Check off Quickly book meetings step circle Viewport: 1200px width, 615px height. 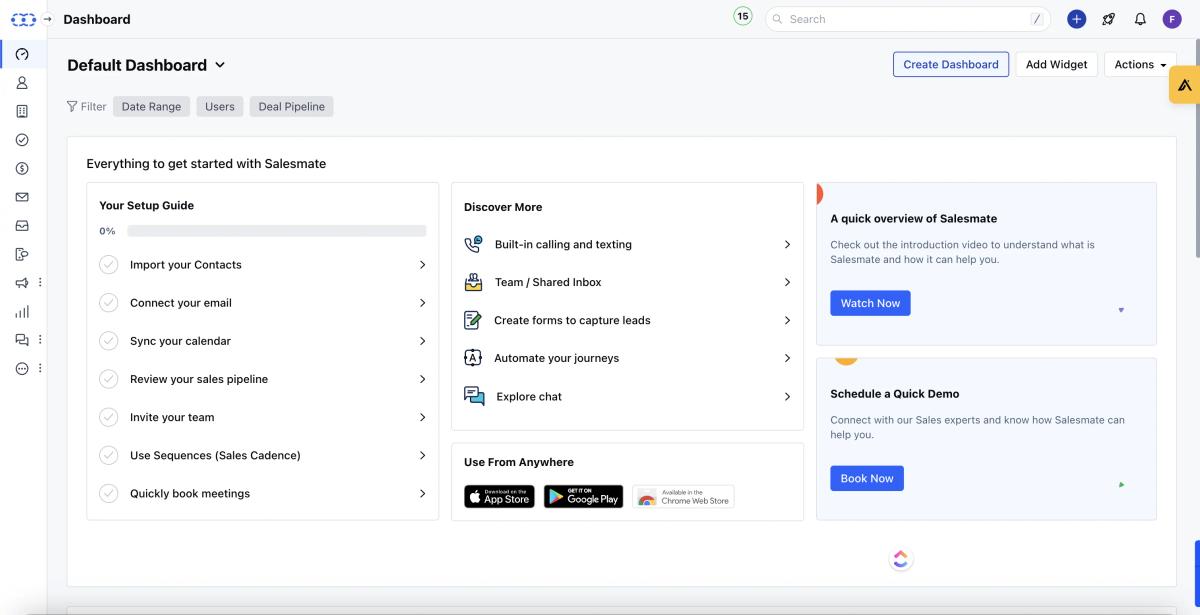[x=109, y=493]
